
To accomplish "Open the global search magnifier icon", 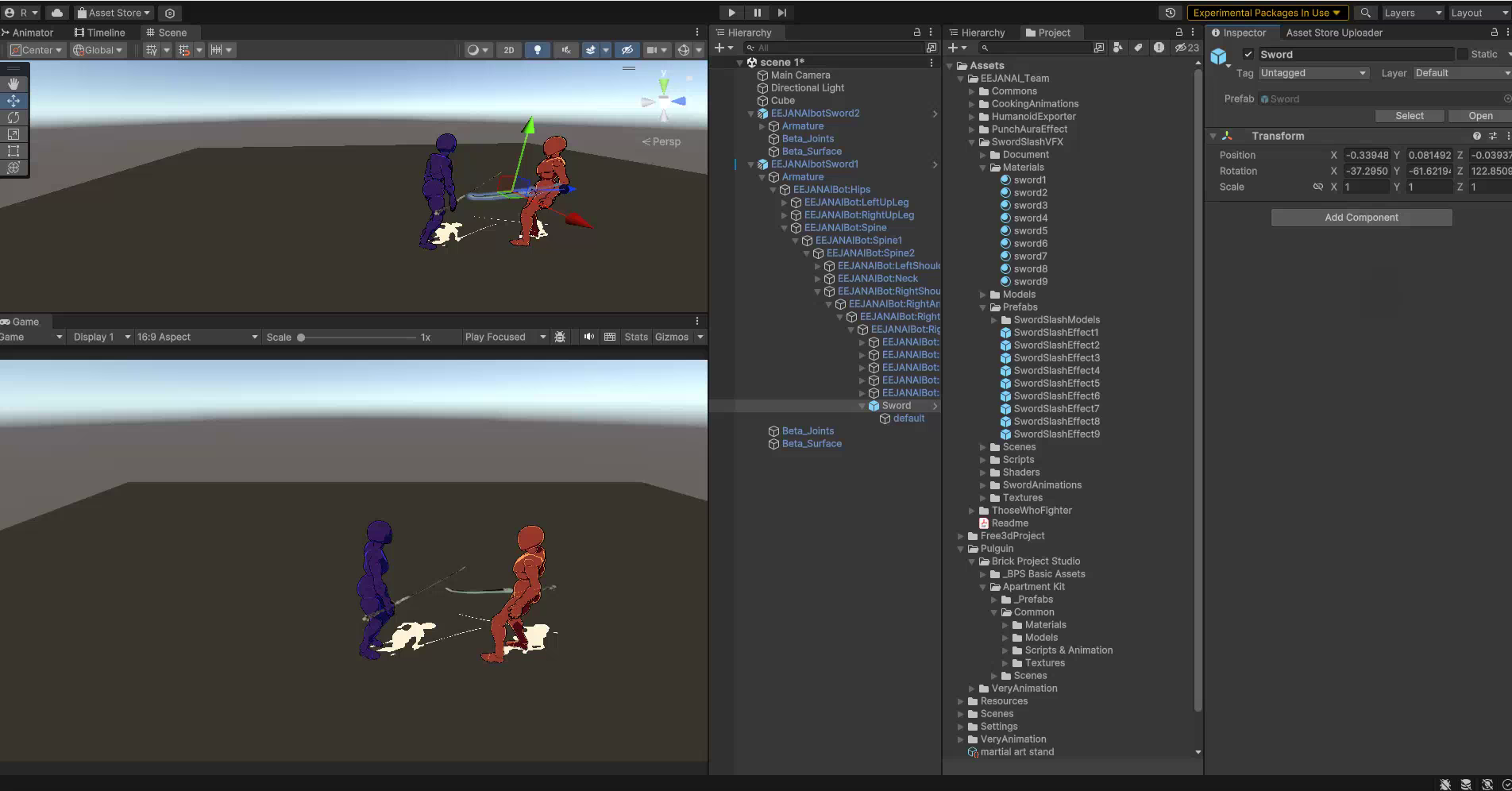I will coord(1366,13).
